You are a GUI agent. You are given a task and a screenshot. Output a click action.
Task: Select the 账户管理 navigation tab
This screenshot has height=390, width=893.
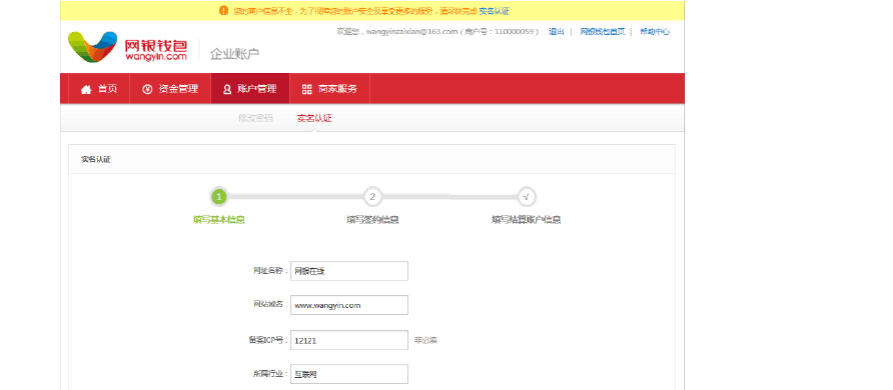click(x=250, y=89)
